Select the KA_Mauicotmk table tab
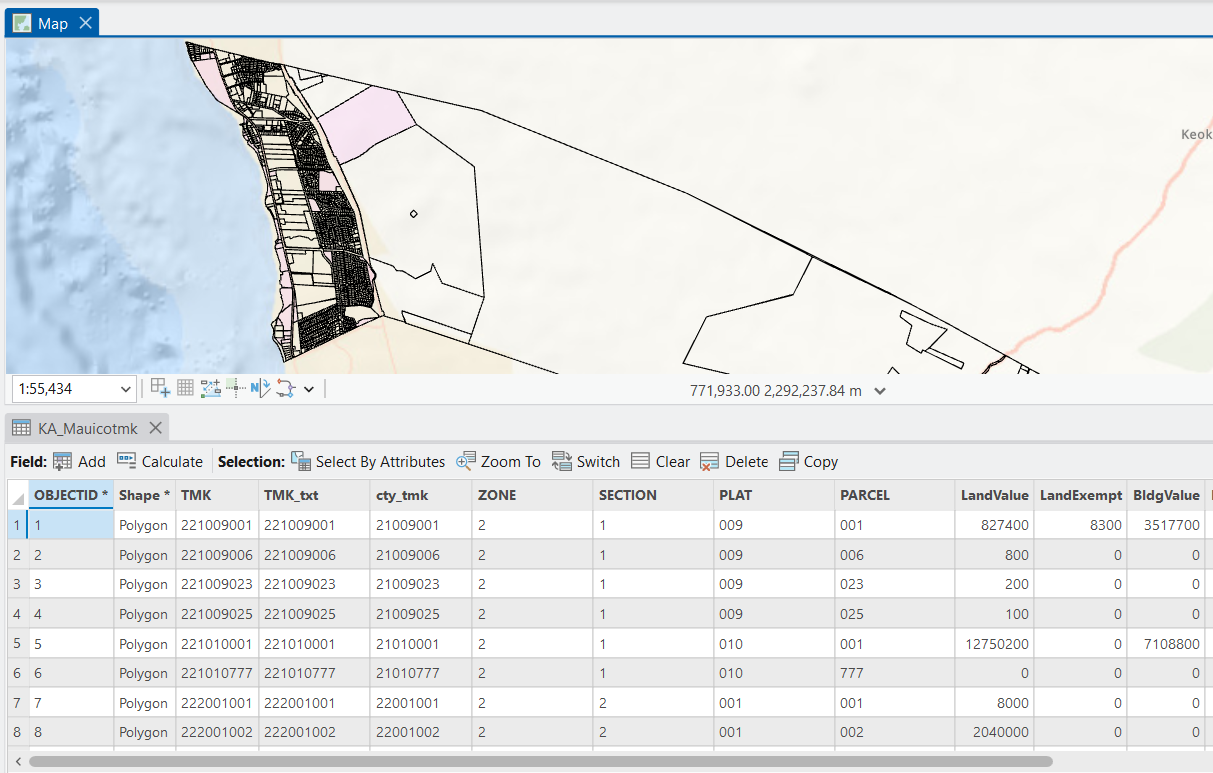 [x=88, y=428]
